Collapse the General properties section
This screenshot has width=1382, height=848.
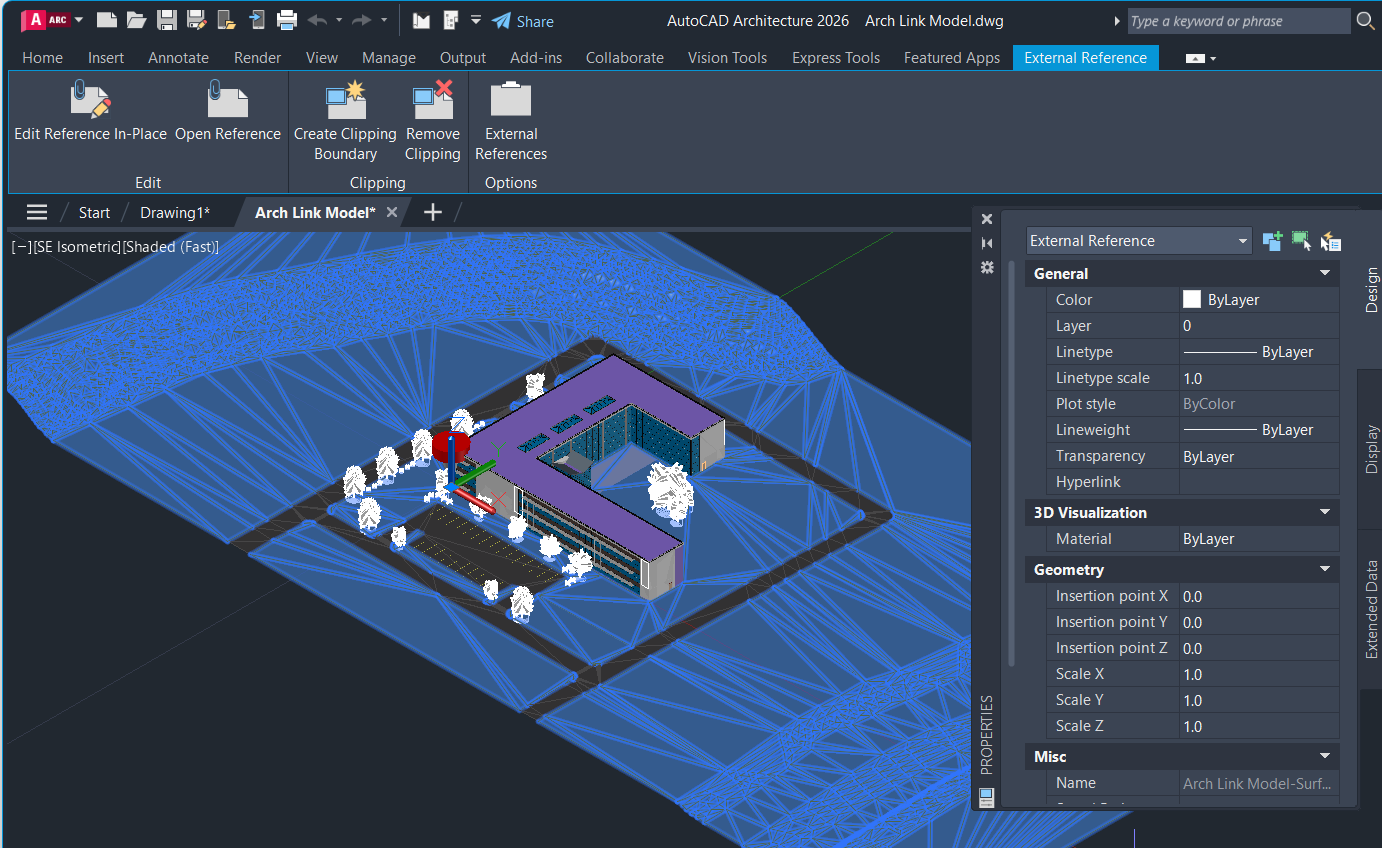tap(1325, 273)
